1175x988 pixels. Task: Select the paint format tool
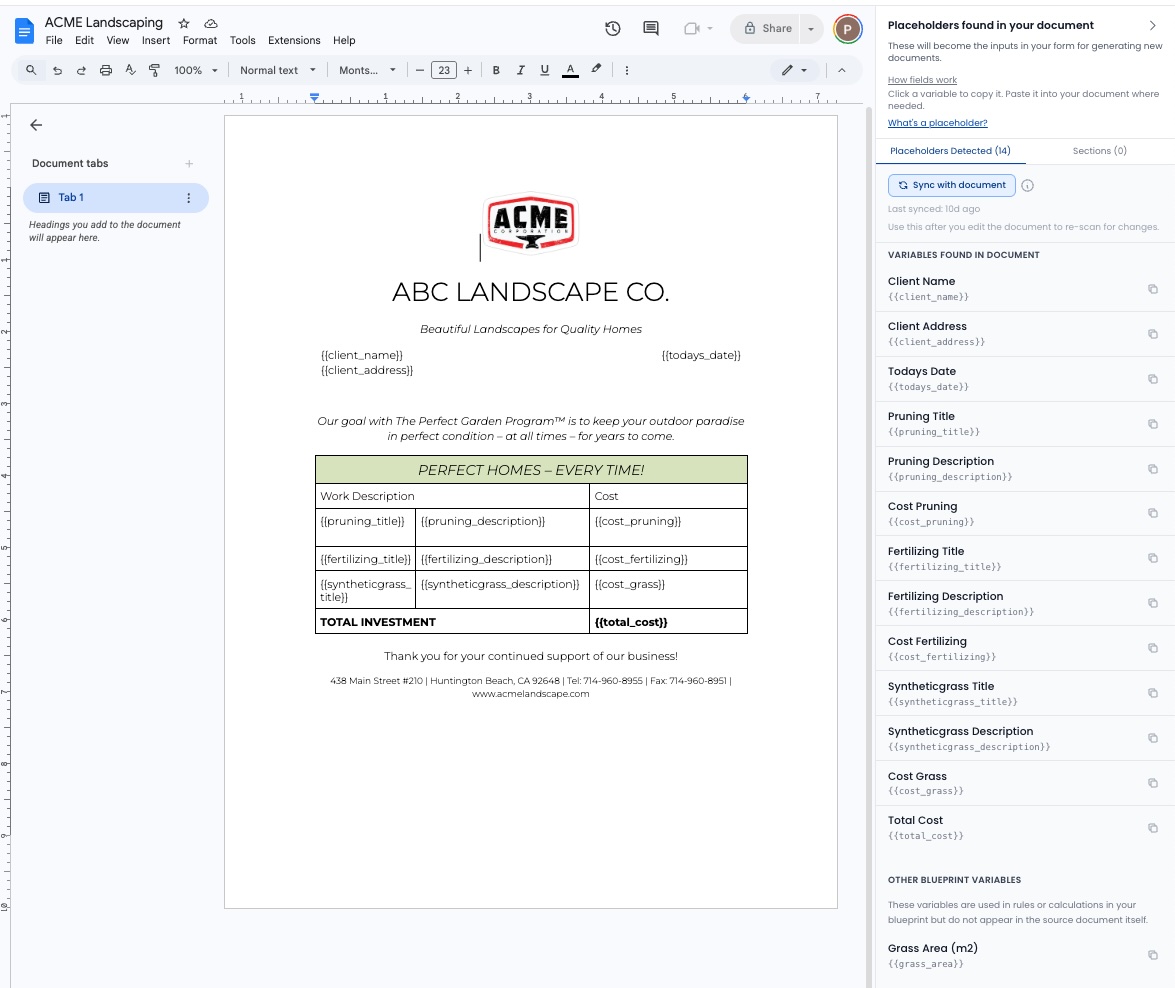(x=154, y=70)
